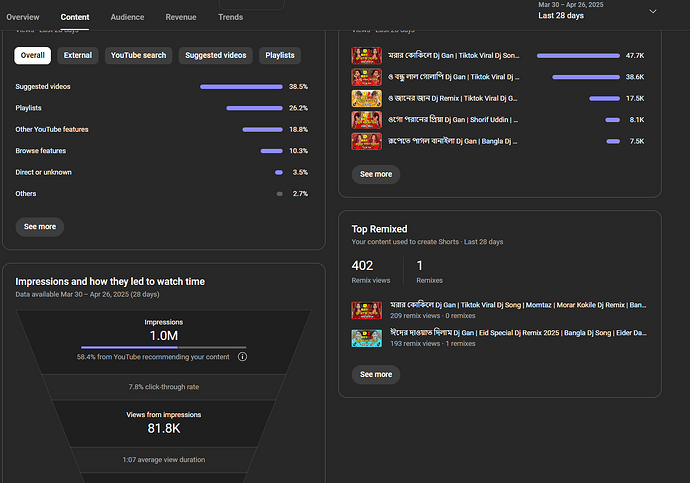Viewport: 690px width, 483px height.
Task: Open video title with 47.7K views
Action: (454, 55)
